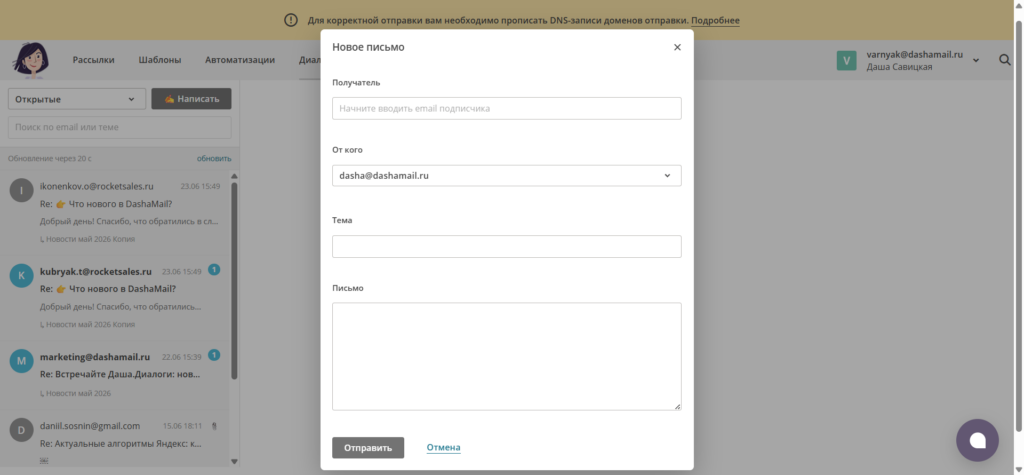Click the Отправить button
Viewport: 1024px width, 475px height.
[x=368, y=448]
